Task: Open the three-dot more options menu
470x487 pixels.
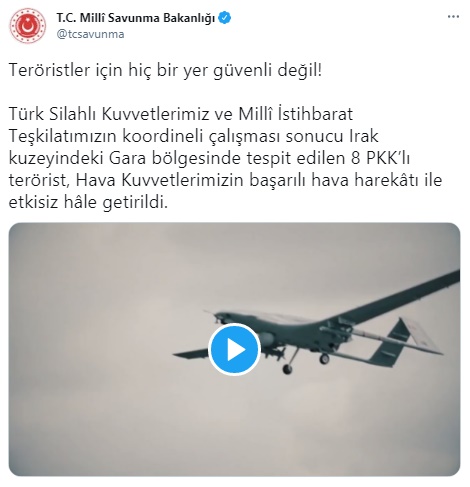Action: (x=453, y=17)
